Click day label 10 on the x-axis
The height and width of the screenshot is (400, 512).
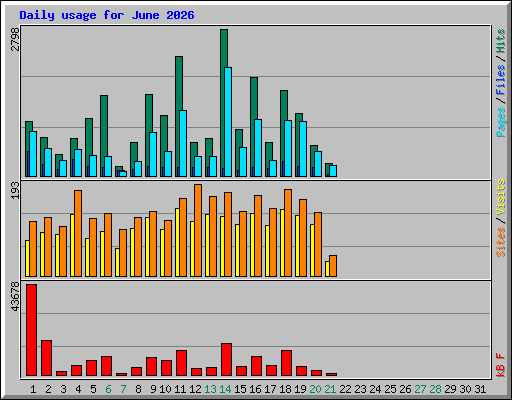[165, 389]
